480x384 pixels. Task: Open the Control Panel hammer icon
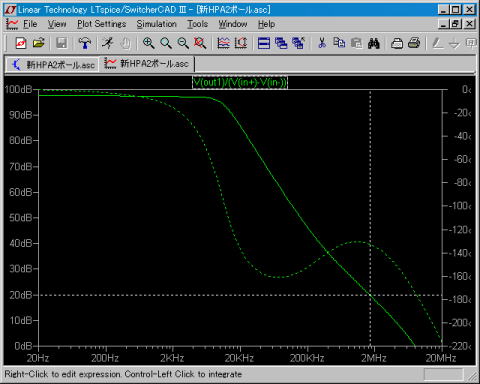pyautogui.click(x=85, y=43)
